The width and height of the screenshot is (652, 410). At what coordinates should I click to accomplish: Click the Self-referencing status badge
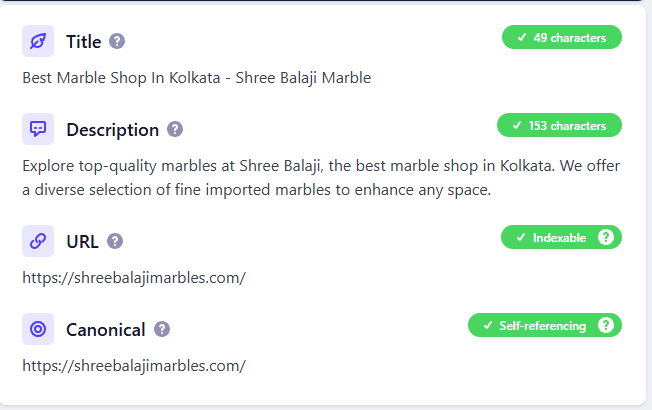tap(535, 325)
